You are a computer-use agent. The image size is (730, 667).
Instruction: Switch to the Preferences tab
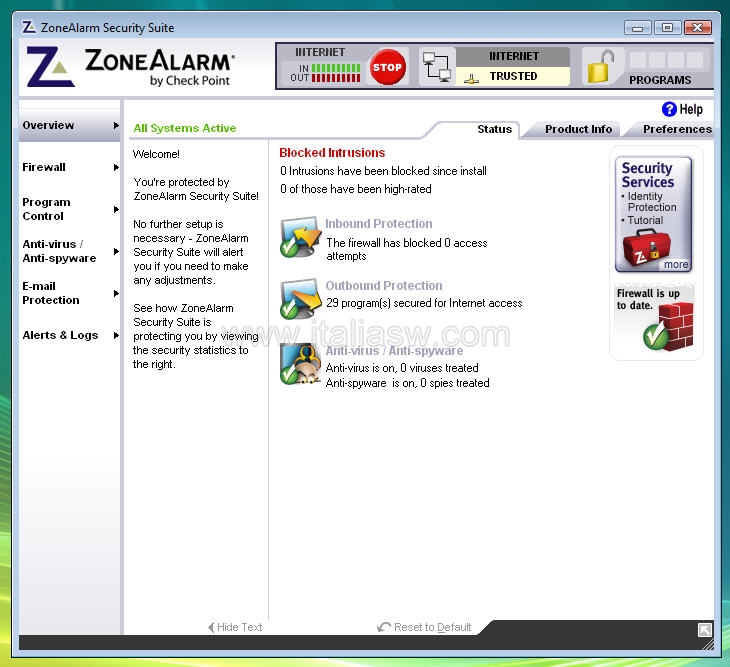(x=677, y=129)
